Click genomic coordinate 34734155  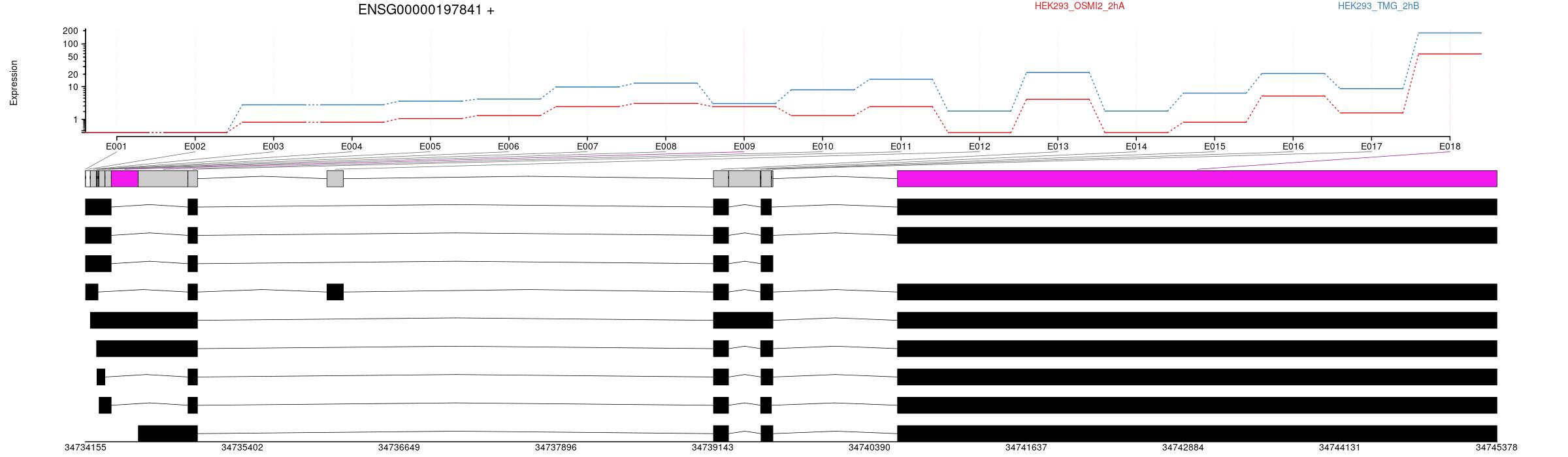point(85,448)
